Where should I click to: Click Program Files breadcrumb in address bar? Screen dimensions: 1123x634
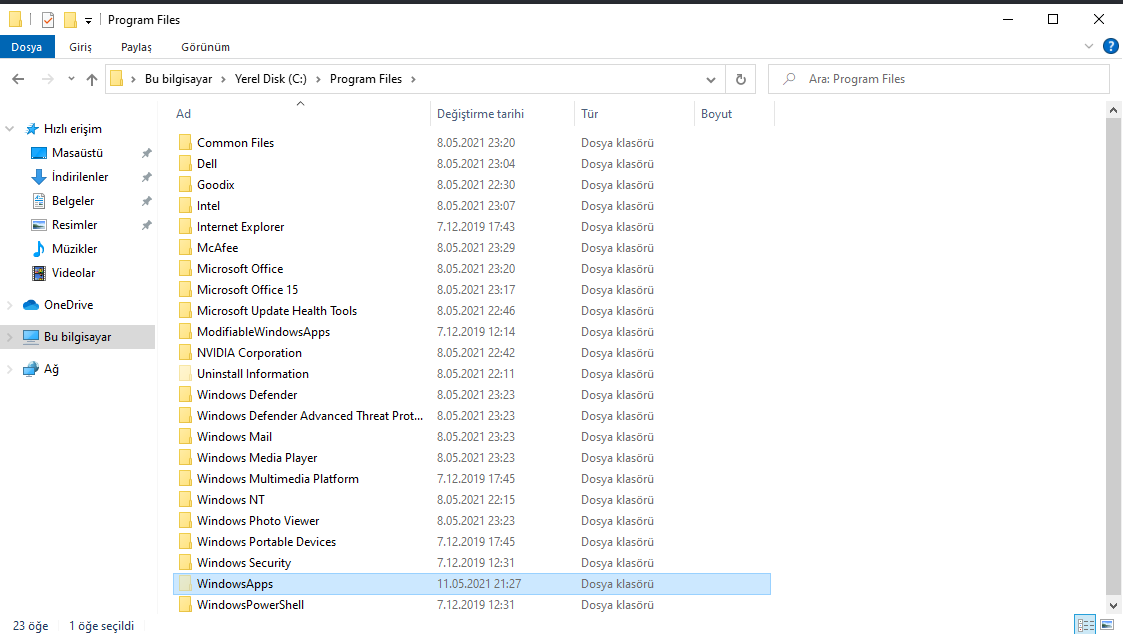coord(366,79)
